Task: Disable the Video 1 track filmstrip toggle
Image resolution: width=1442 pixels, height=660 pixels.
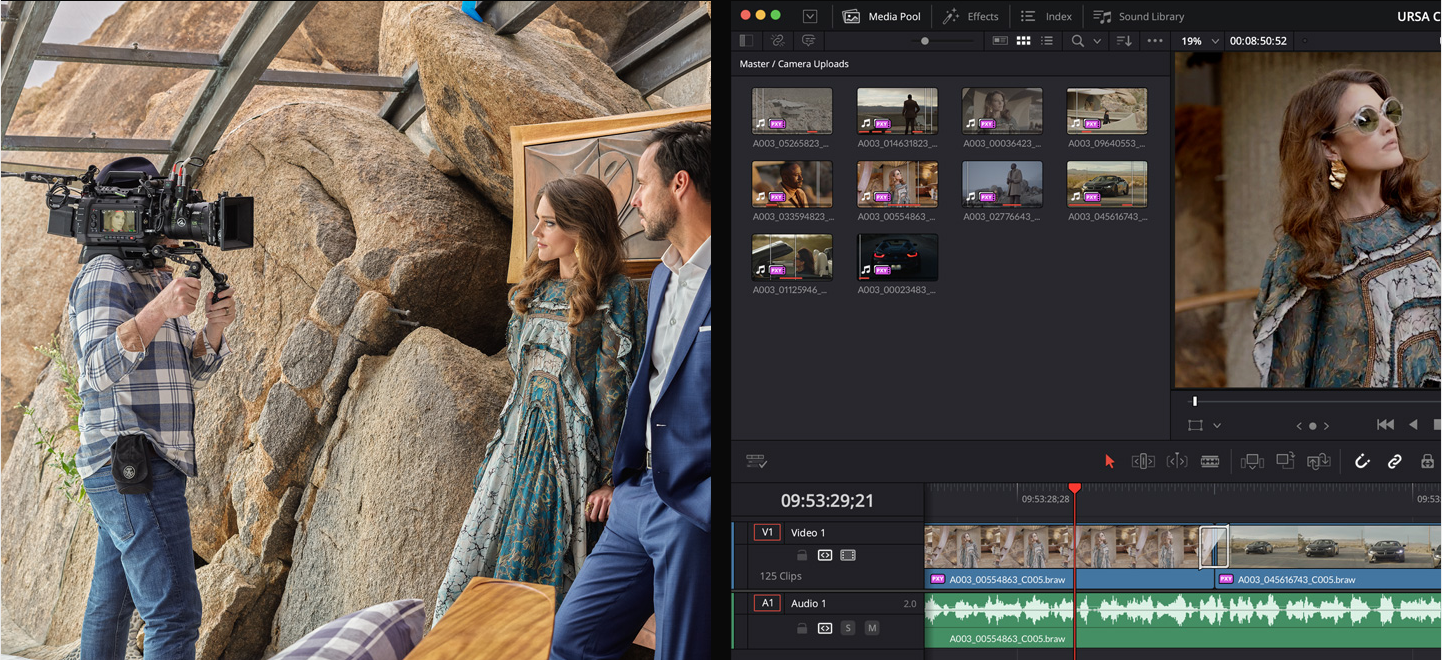Action: (848, 555)
